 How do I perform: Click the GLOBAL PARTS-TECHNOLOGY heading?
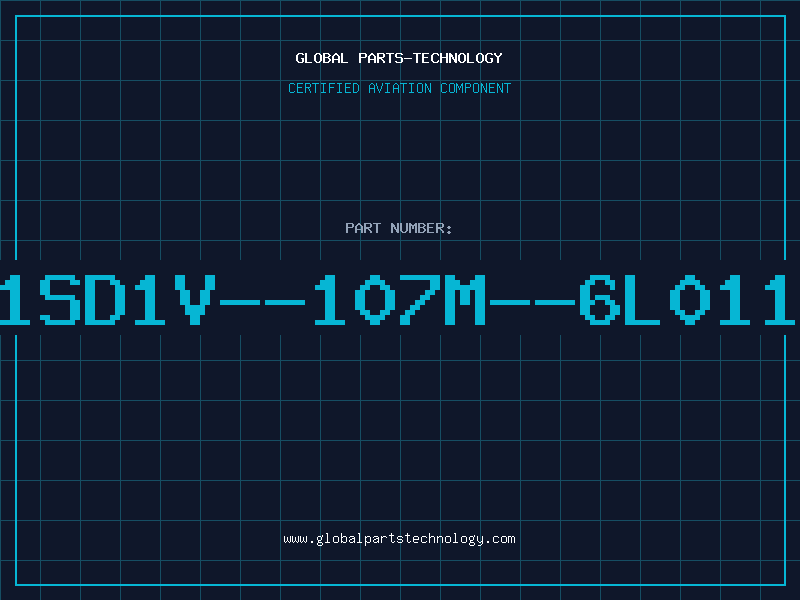pos(399,58)
